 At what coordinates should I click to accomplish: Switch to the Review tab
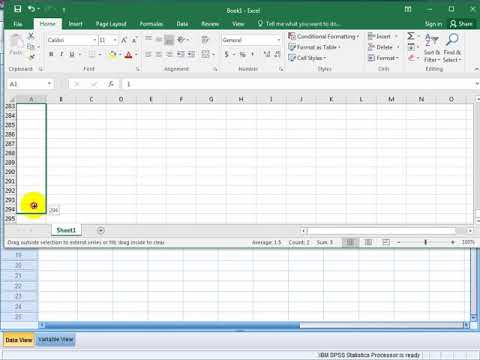[210, 24]
